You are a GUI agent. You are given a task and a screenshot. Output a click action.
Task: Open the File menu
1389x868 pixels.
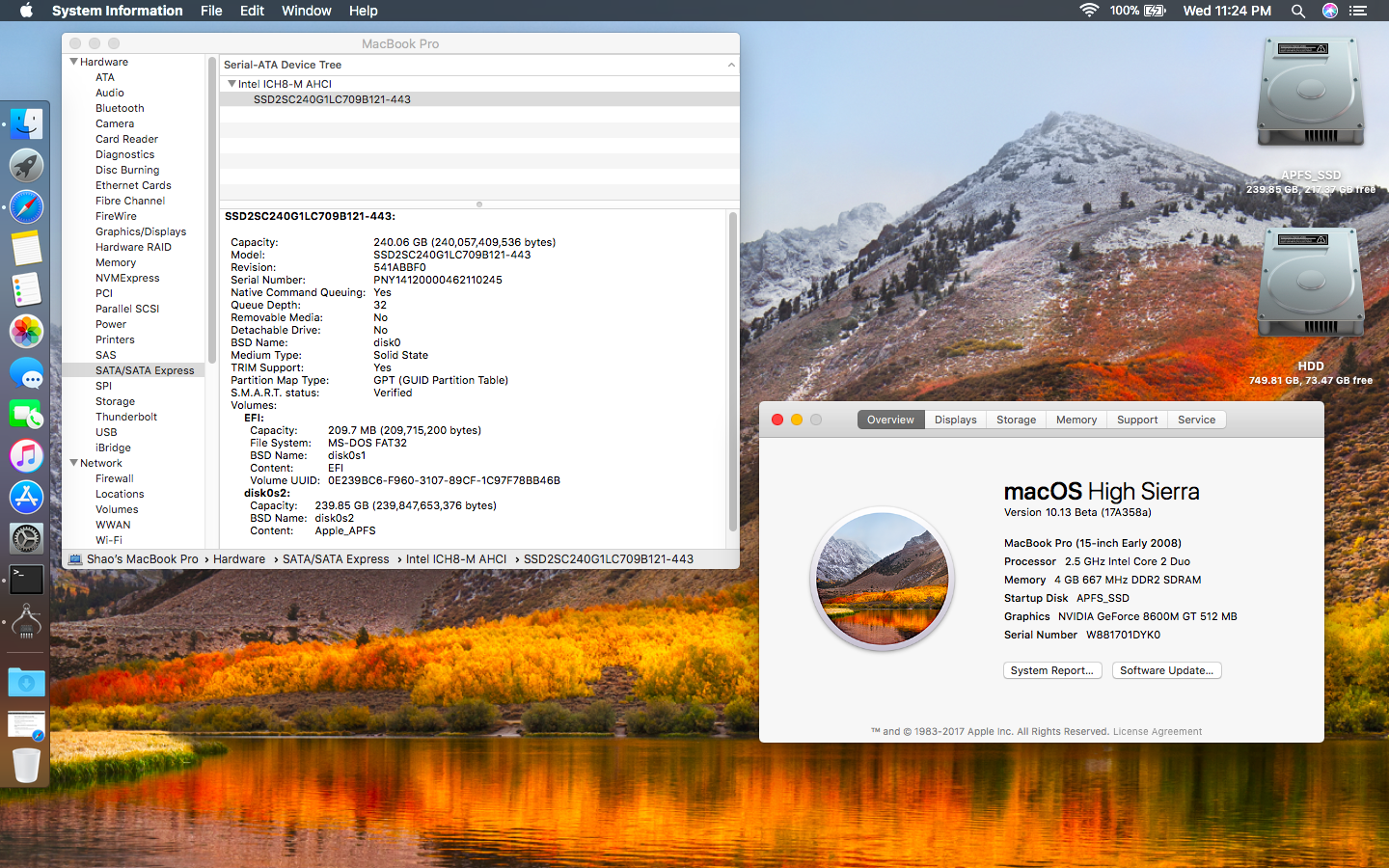(x=211, y=11)
